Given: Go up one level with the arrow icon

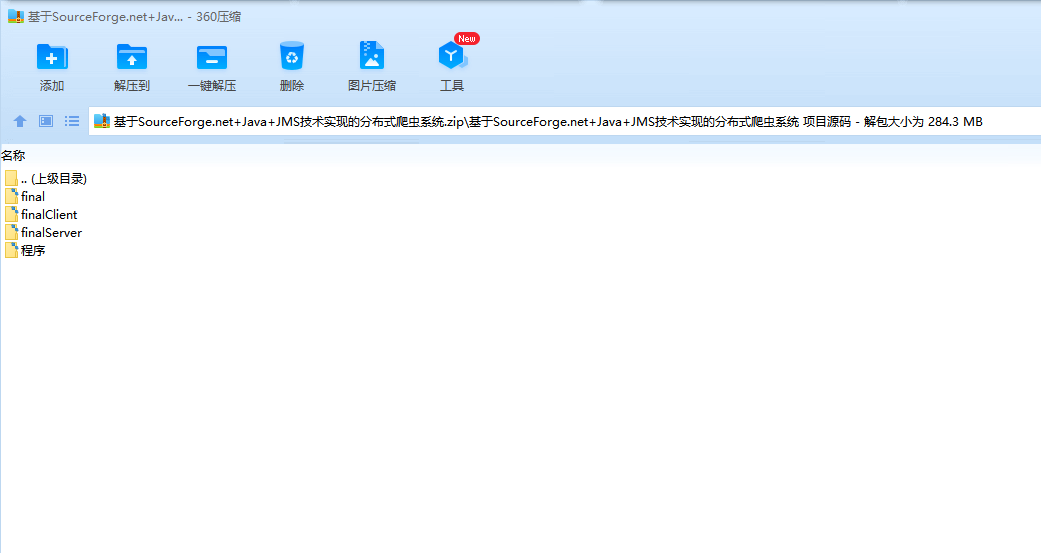Looking at the screenshot, I should coord(20,121).
